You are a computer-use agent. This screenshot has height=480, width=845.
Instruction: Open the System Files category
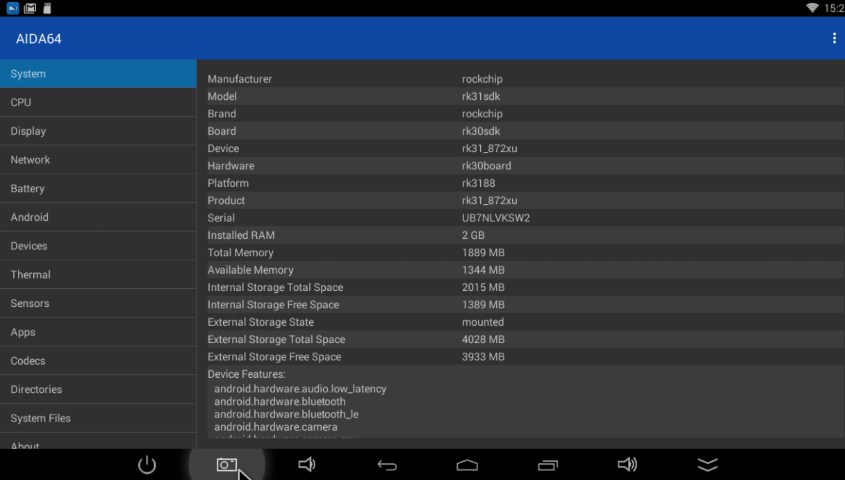click(x=98, y=418)
